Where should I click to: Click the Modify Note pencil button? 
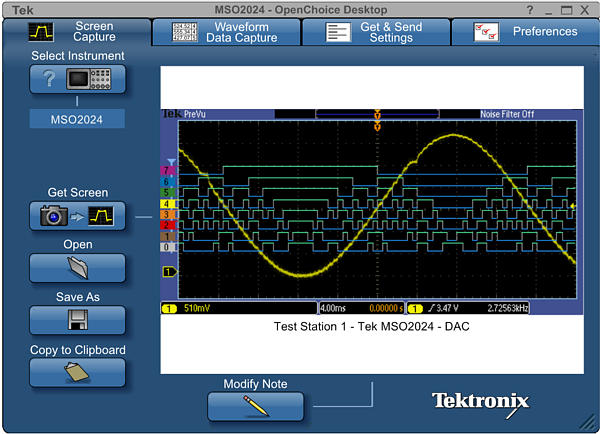coord(255,406)
